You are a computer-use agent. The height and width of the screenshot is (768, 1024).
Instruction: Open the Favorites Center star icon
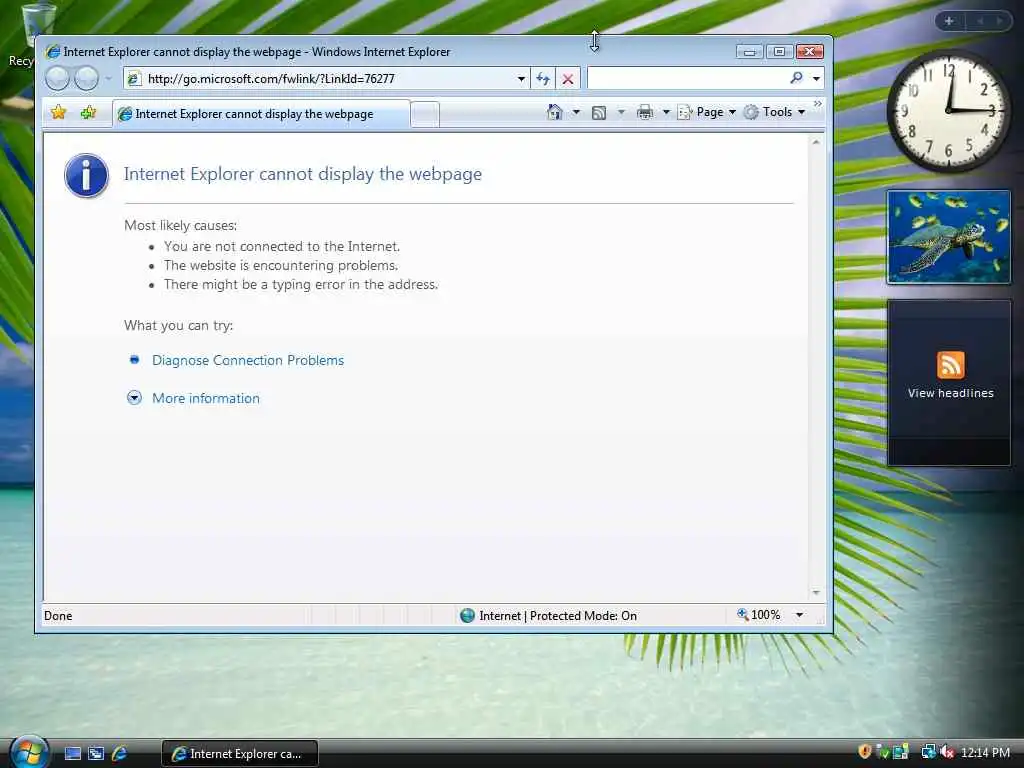58,112
